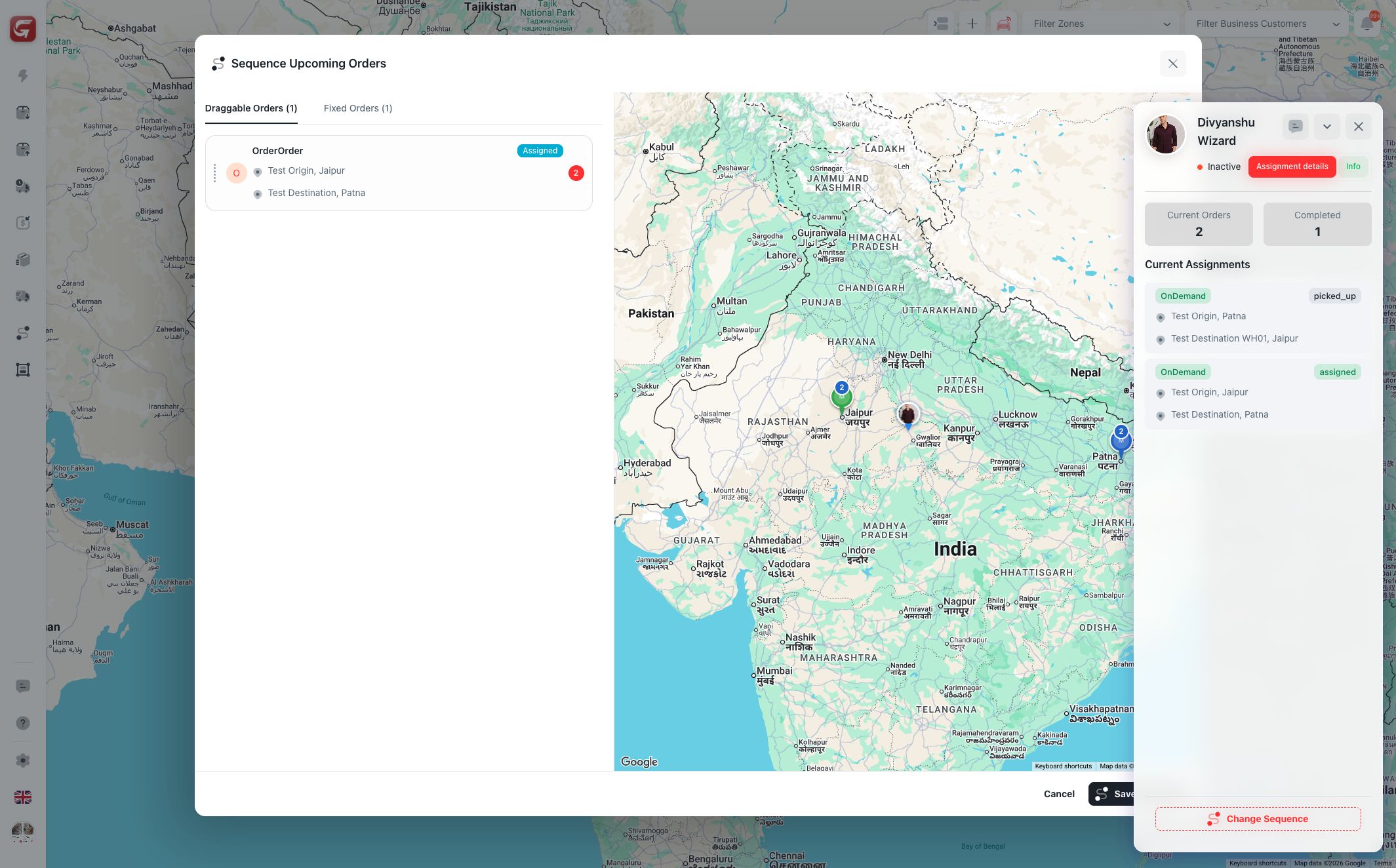Image resolution: width=1396 pixels, height=868 pixels.
Task: Open the lightning bolt sidebar item
Action: tap(23, 76)
